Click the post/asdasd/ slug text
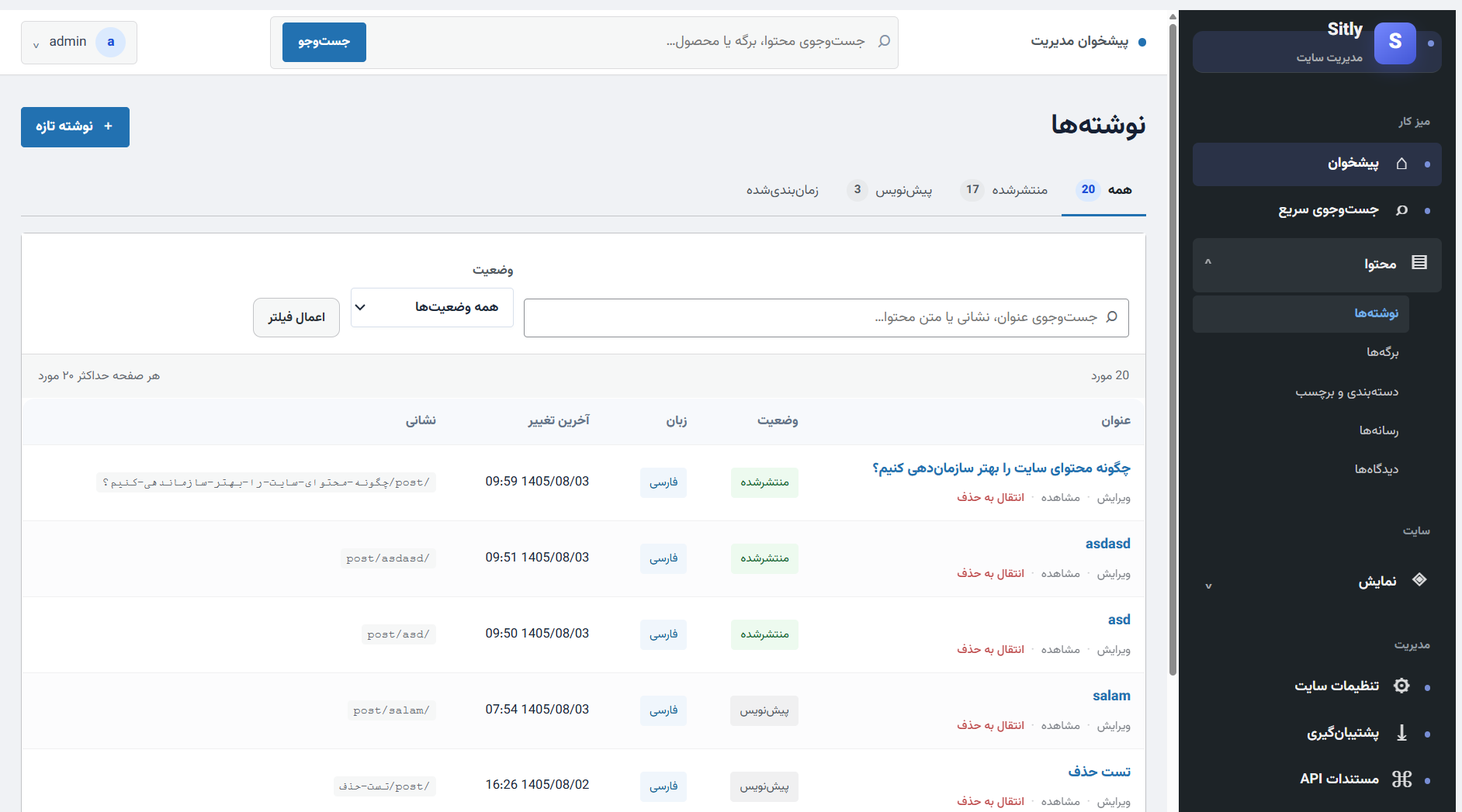1462x812 pixels. pos(388,558)
